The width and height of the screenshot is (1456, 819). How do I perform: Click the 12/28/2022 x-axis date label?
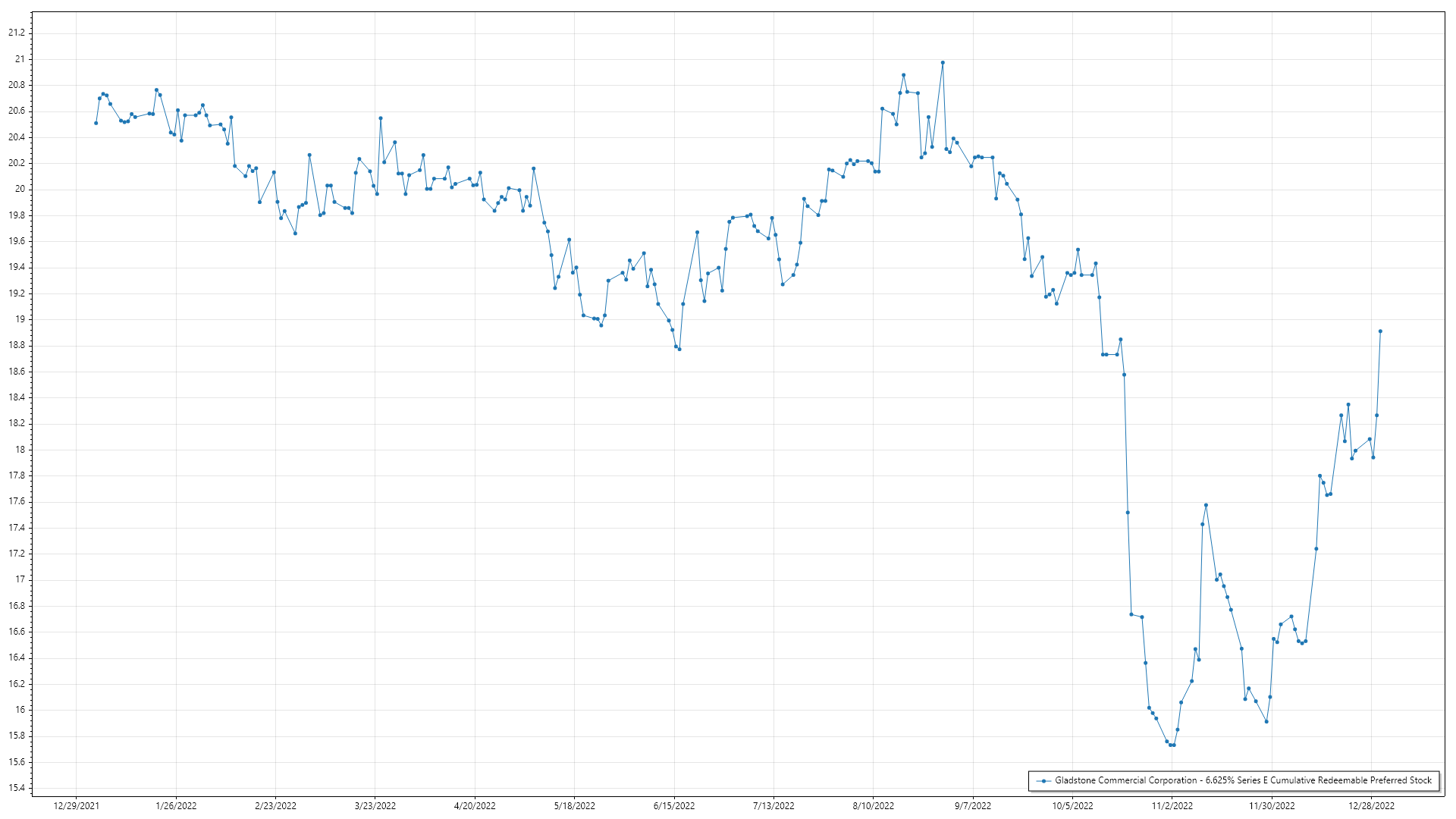click(x=1371, y=806)
